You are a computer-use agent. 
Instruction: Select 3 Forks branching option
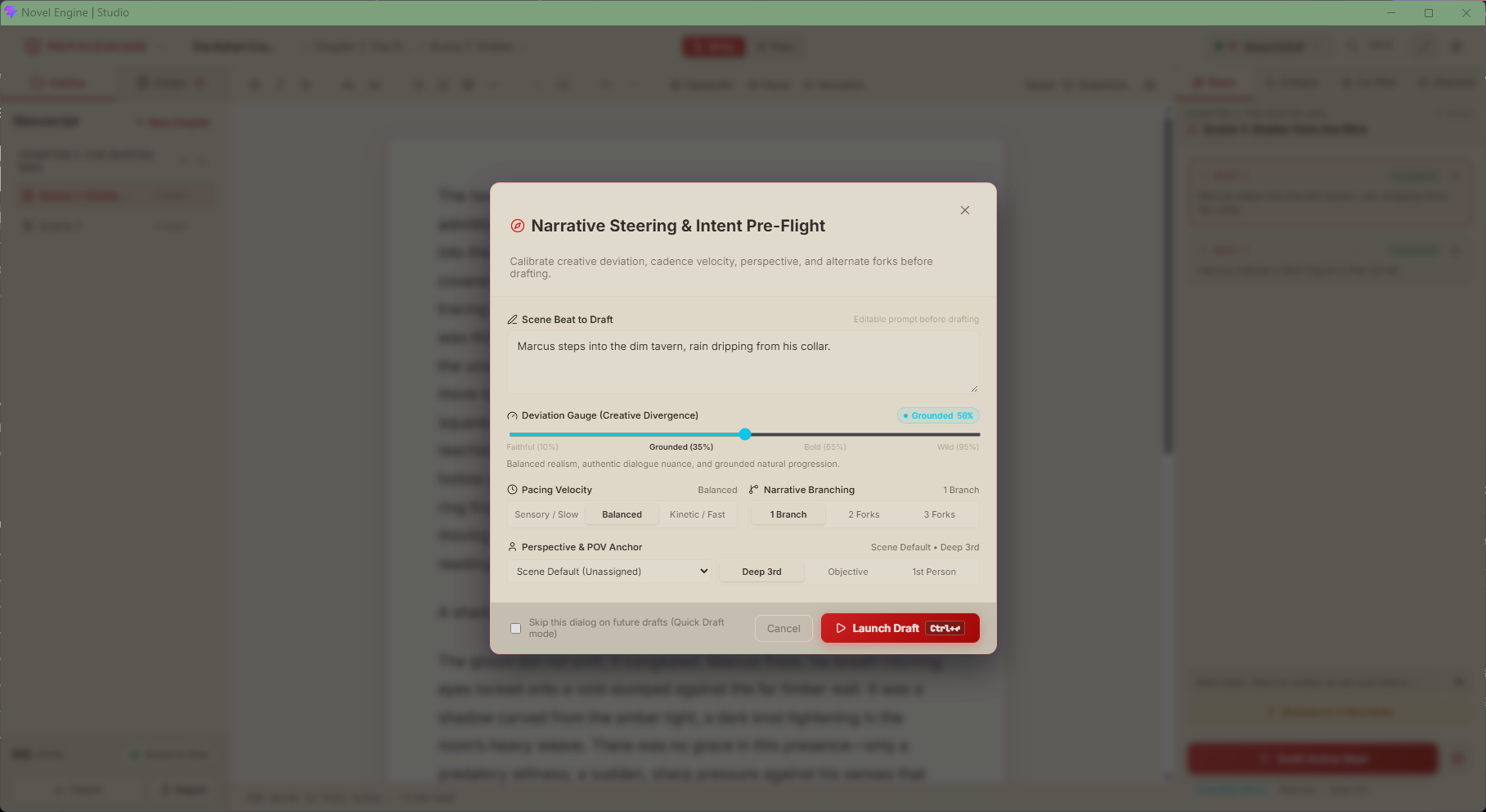940,514
